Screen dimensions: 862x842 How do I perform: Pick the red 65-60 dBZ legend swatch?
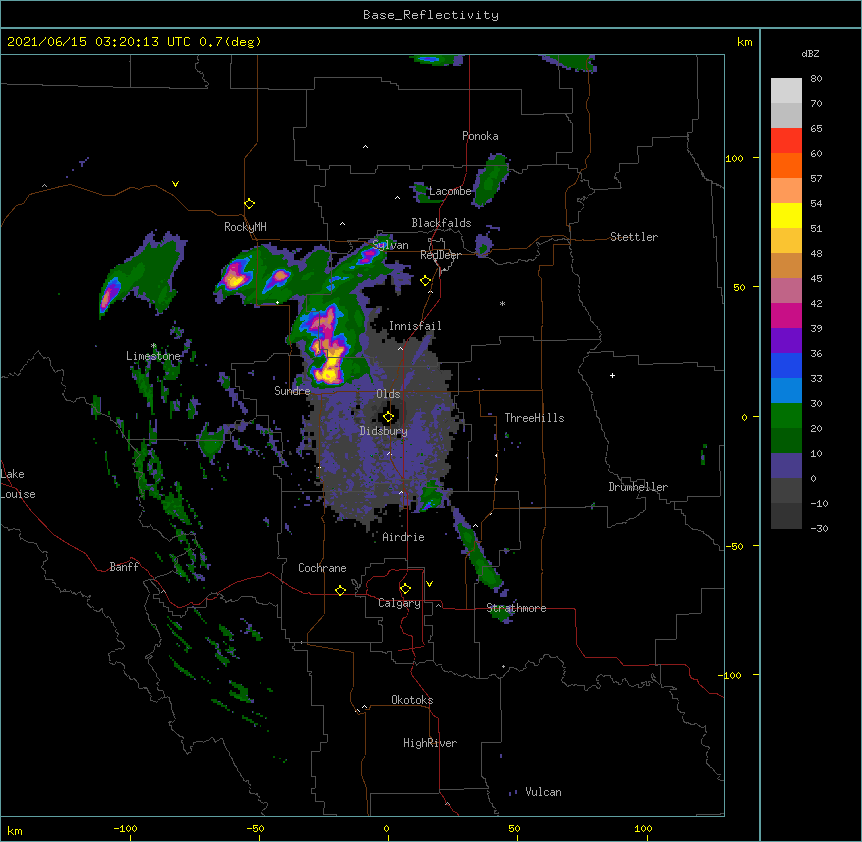786,141
